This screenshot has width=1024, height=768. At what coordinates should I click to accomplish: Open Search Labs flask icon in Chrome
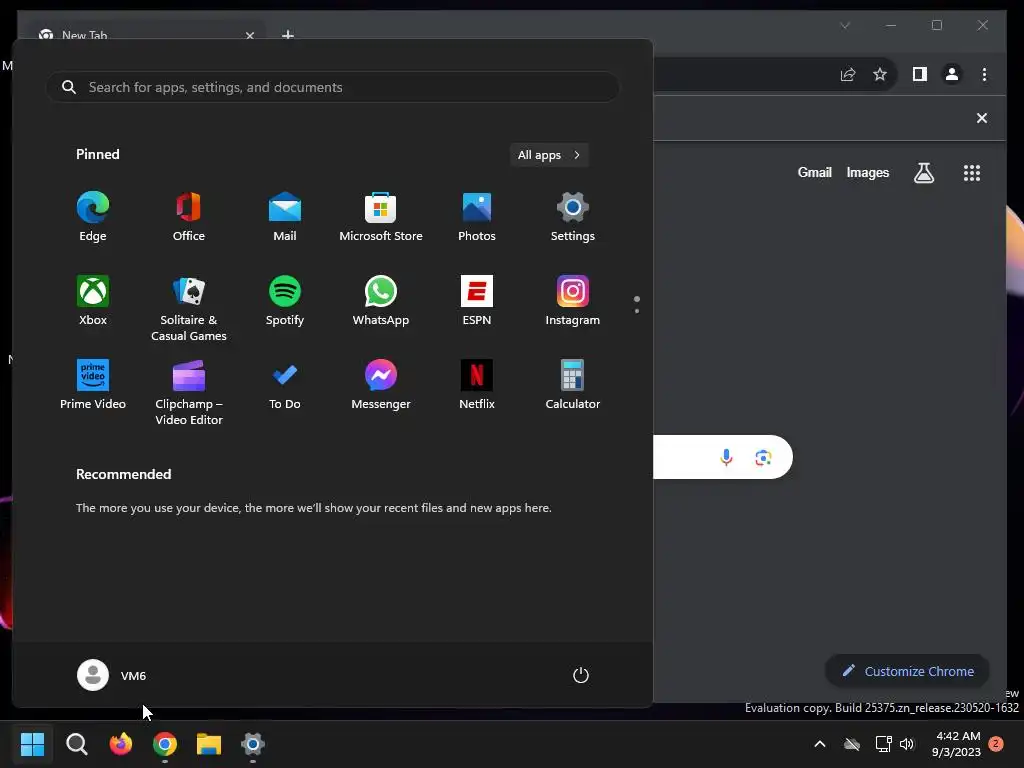coord(923,173)
